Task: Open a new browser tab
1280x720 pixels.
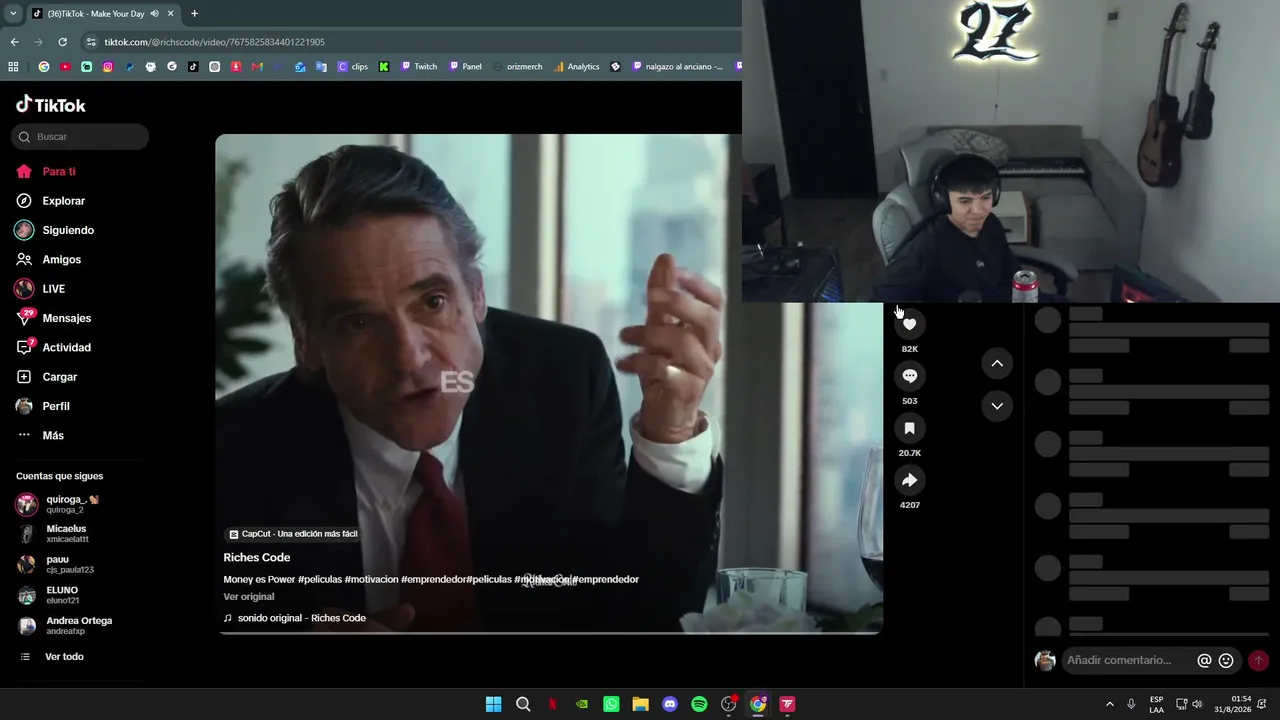Action: coord(194,14)
